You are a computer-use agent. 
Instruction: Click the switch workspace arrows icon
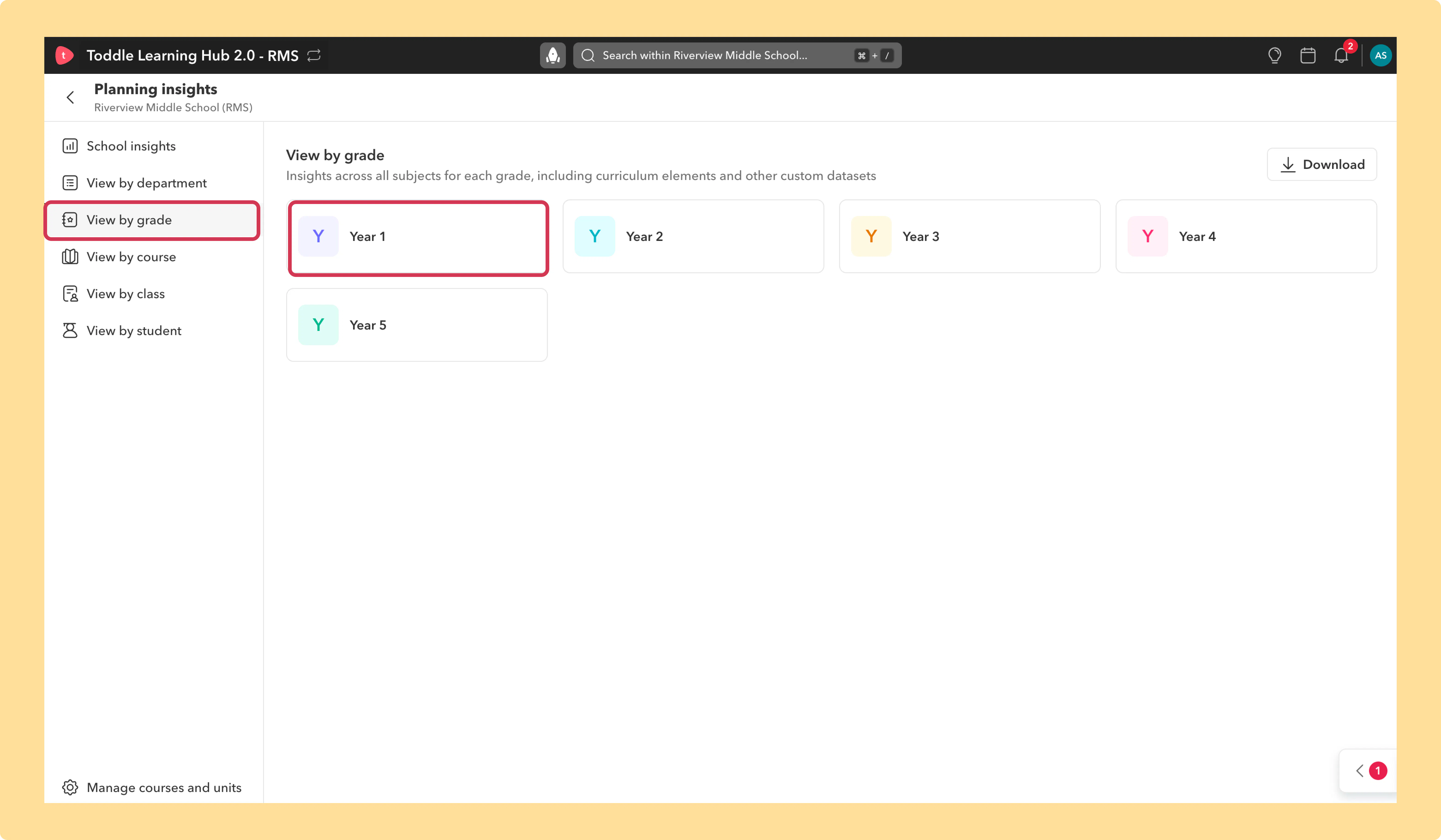coord(314,55)
